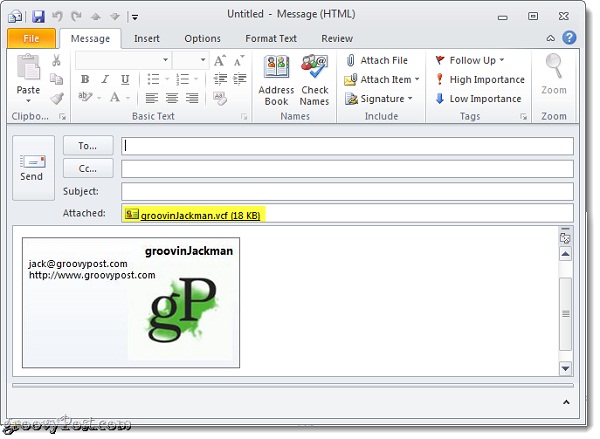The height and width of the screenshot is (439, 600).
Task: Click the Cut scissors icon
Action: (56, 60)
